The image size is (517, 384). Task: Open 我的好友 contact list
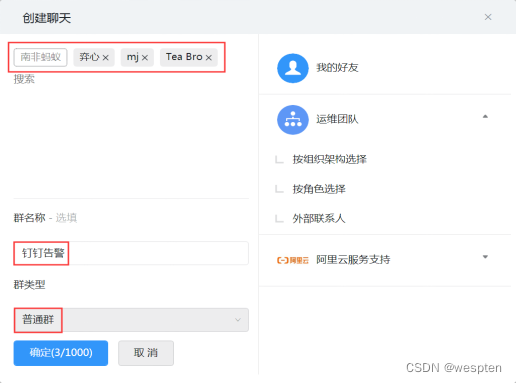[x=385, y=68]
